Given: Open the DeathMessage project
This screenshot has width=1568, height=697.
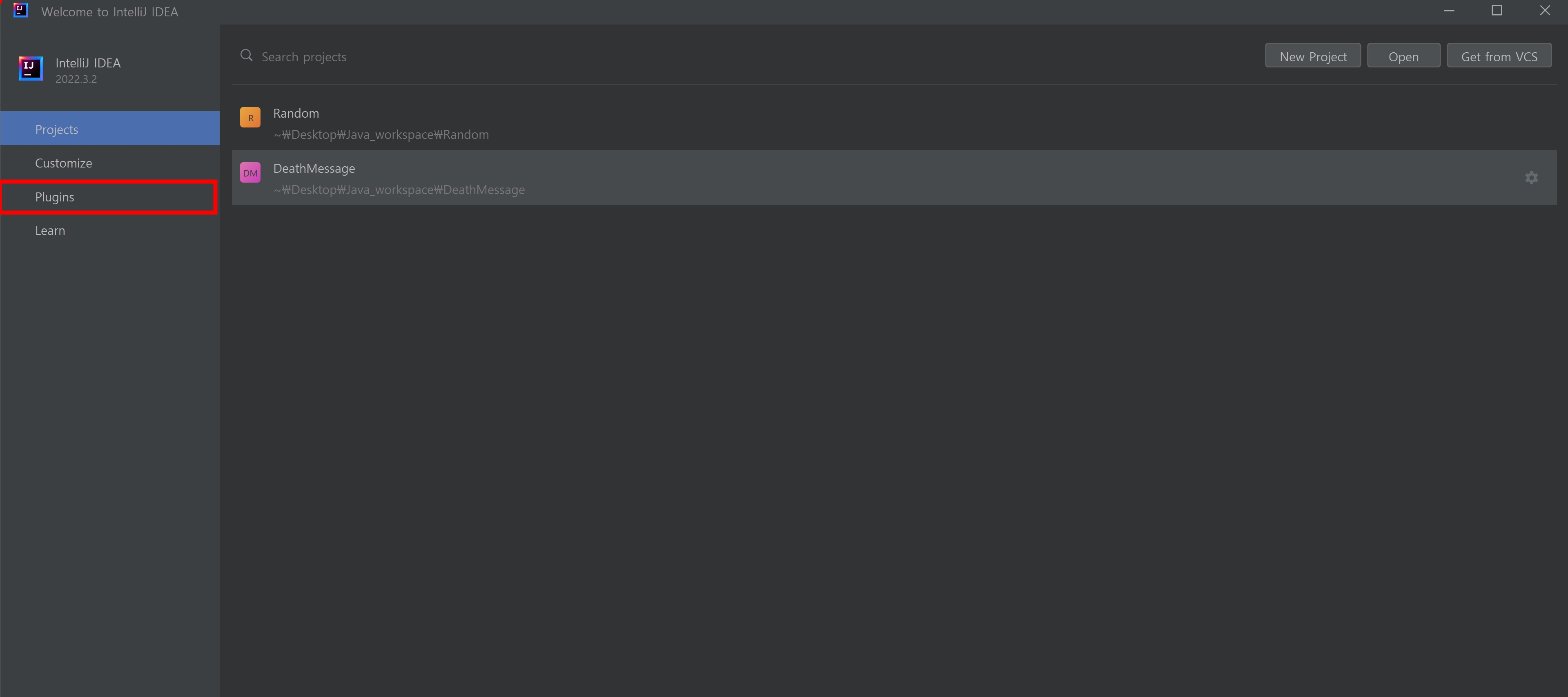Looking at the screenshot, I should coord(314,169).
